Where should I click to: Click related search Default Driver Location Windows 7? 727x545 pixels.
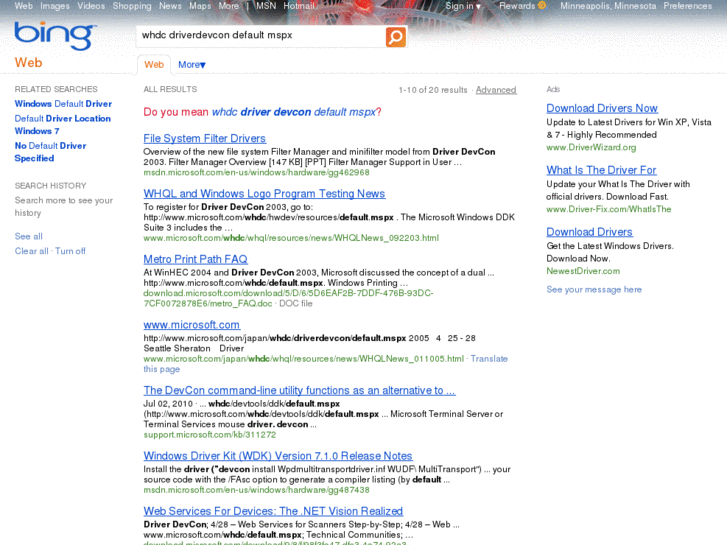pos(63,125)
